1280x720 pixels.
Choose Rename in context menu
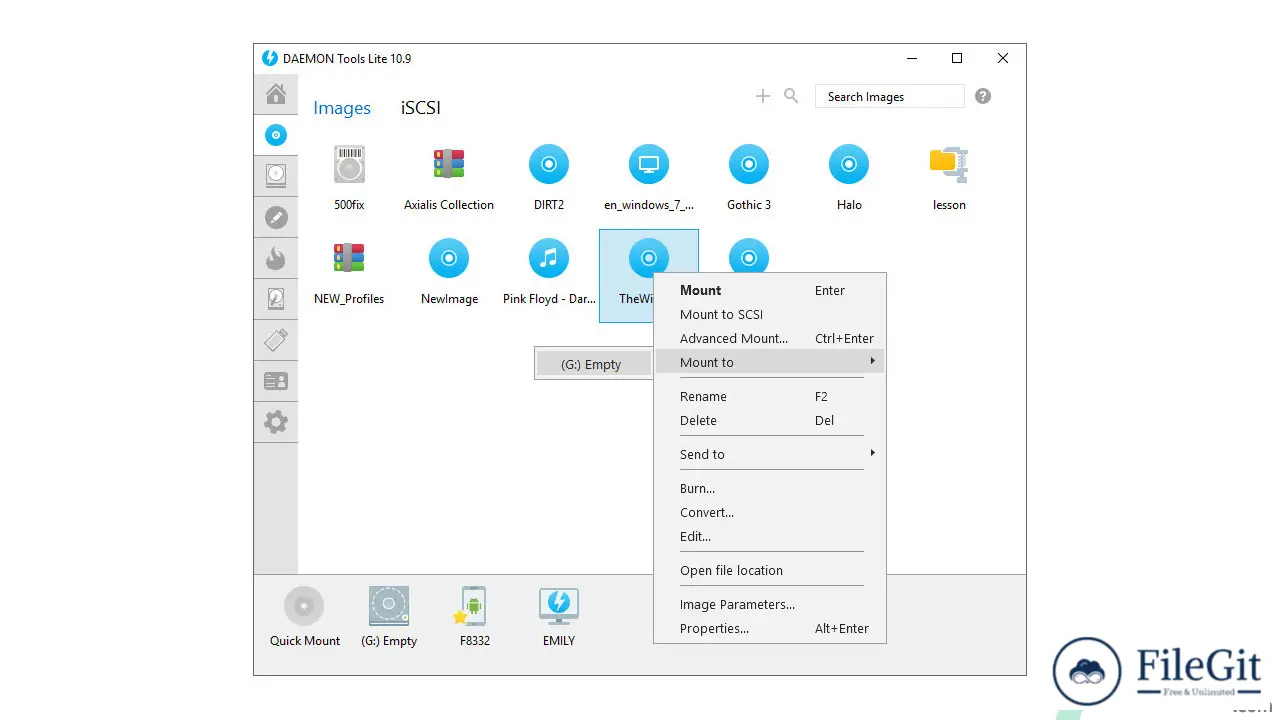pos(770,396)
